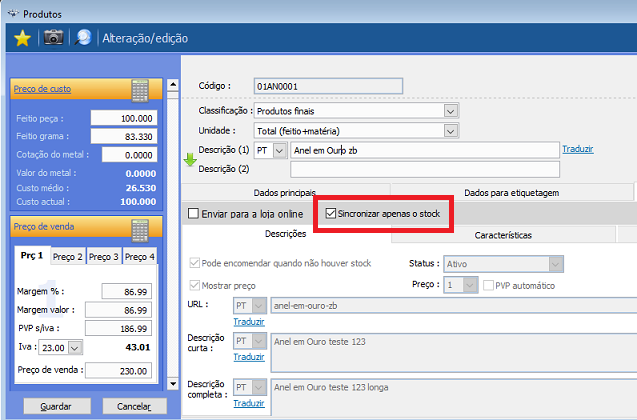Image resolution: width=637 pixels, height=420 pixels.
Task: Open the Iva rate dropdown
Action: [75, 348]
